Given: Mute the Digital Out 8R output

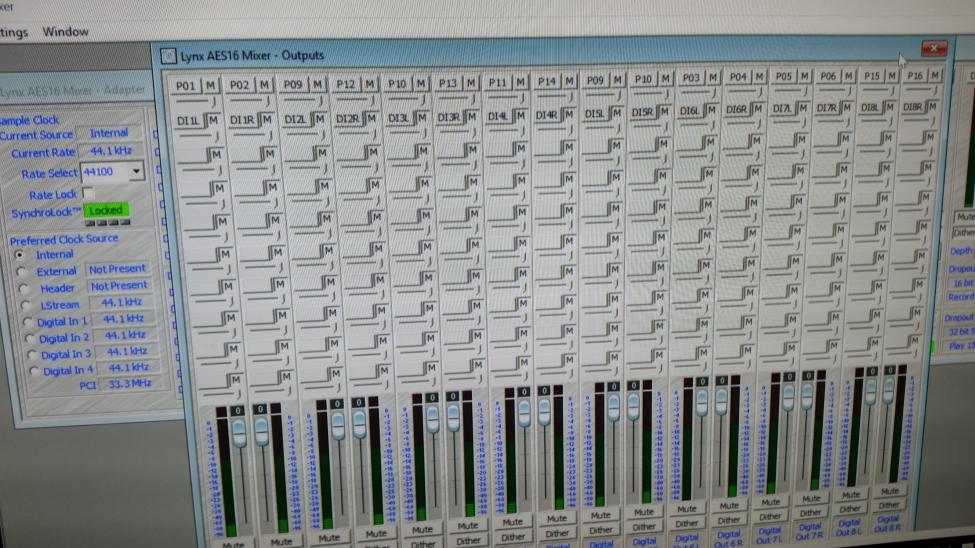Looking at the screenshot, I should point(889,492).
